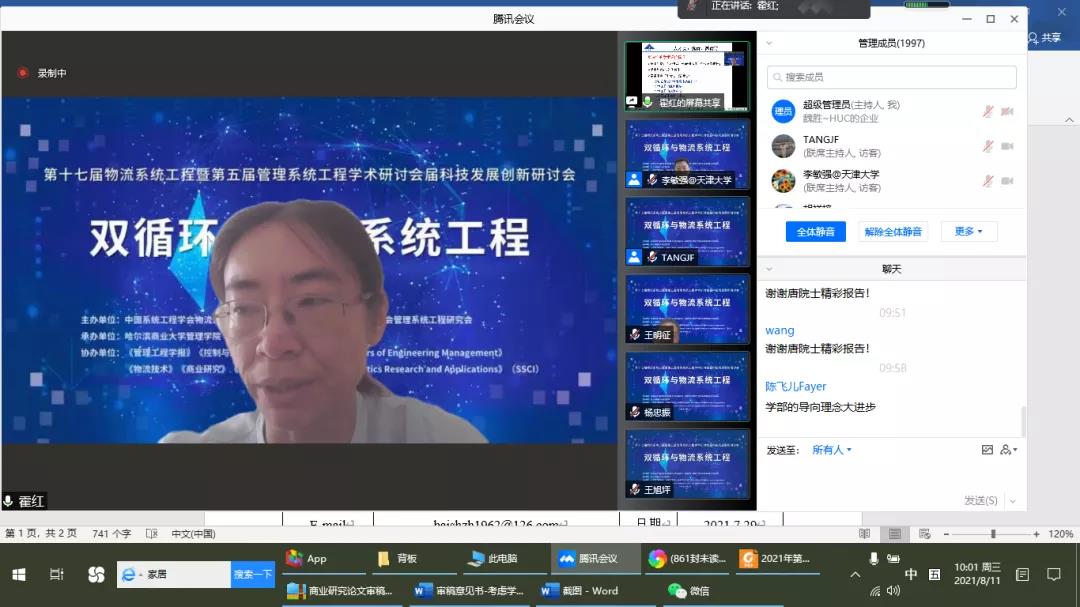This screenshot has width=1080, height=607.
Task: Click the Word zoom slider handle
Action: 992,534
